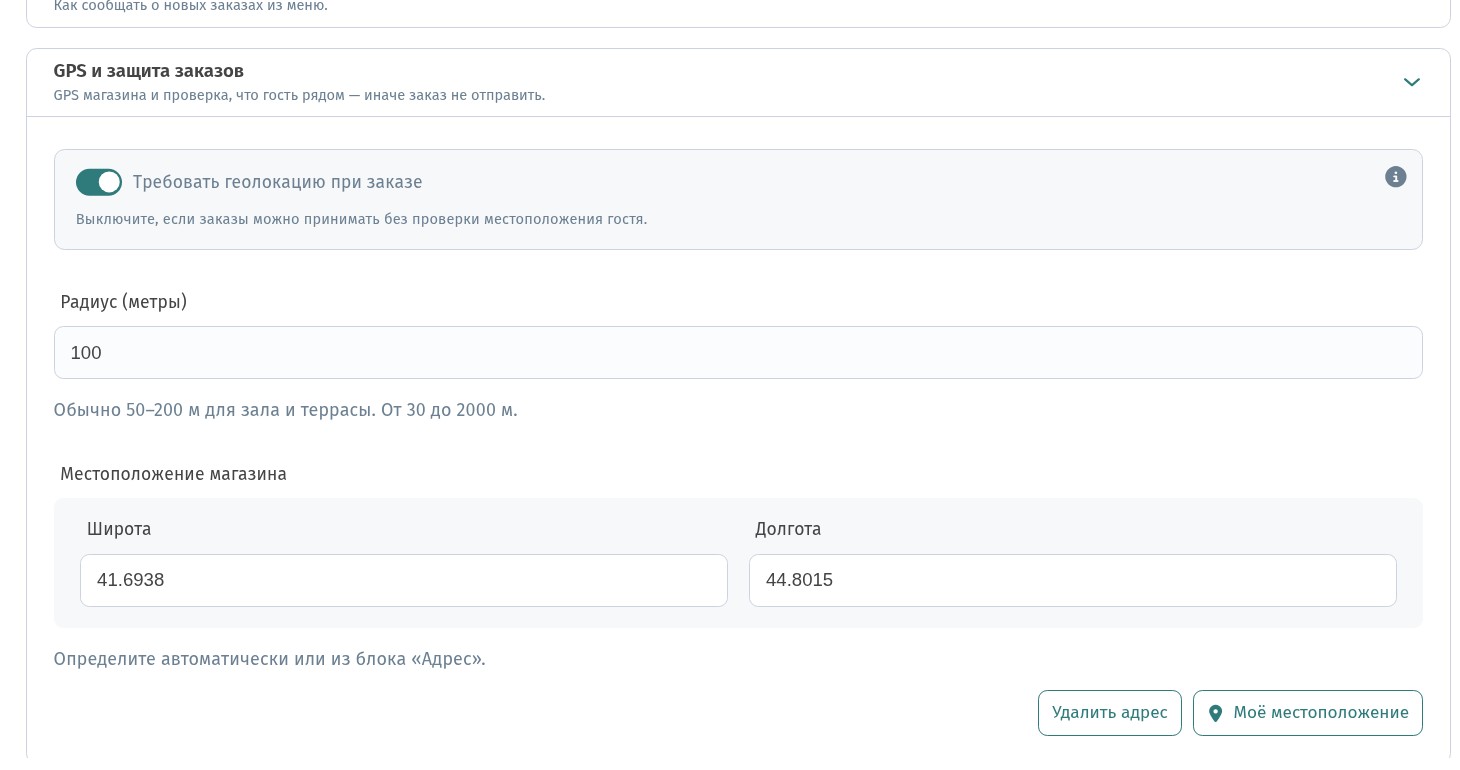Click the «Выключите, если заказы можно принимать» description
1460x770 pixels.
pyautogui.click(x=362, y=219)
